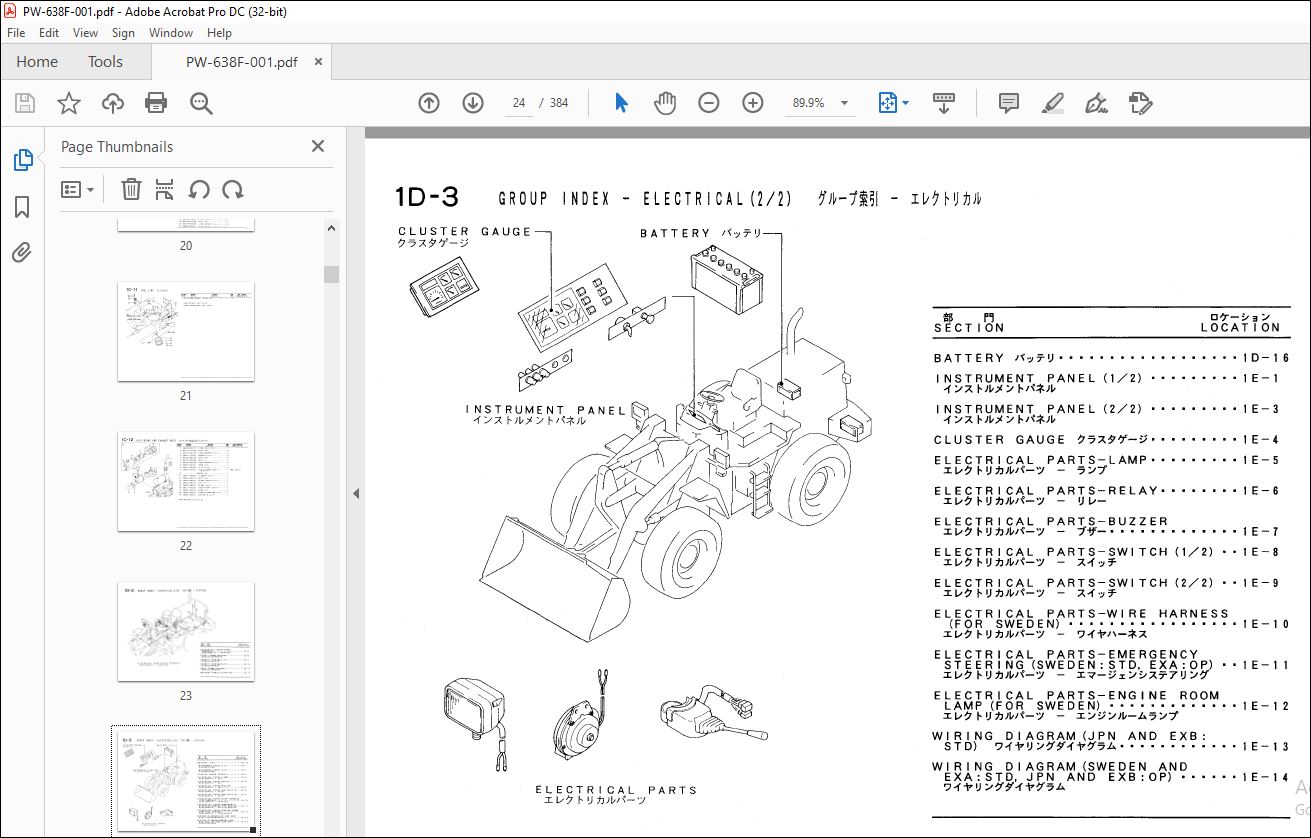Image resolution: width=1311 pixels, height=838 pixels.
Task: Collapse the navigation pane arrow
Action: [x=354, y=492]
